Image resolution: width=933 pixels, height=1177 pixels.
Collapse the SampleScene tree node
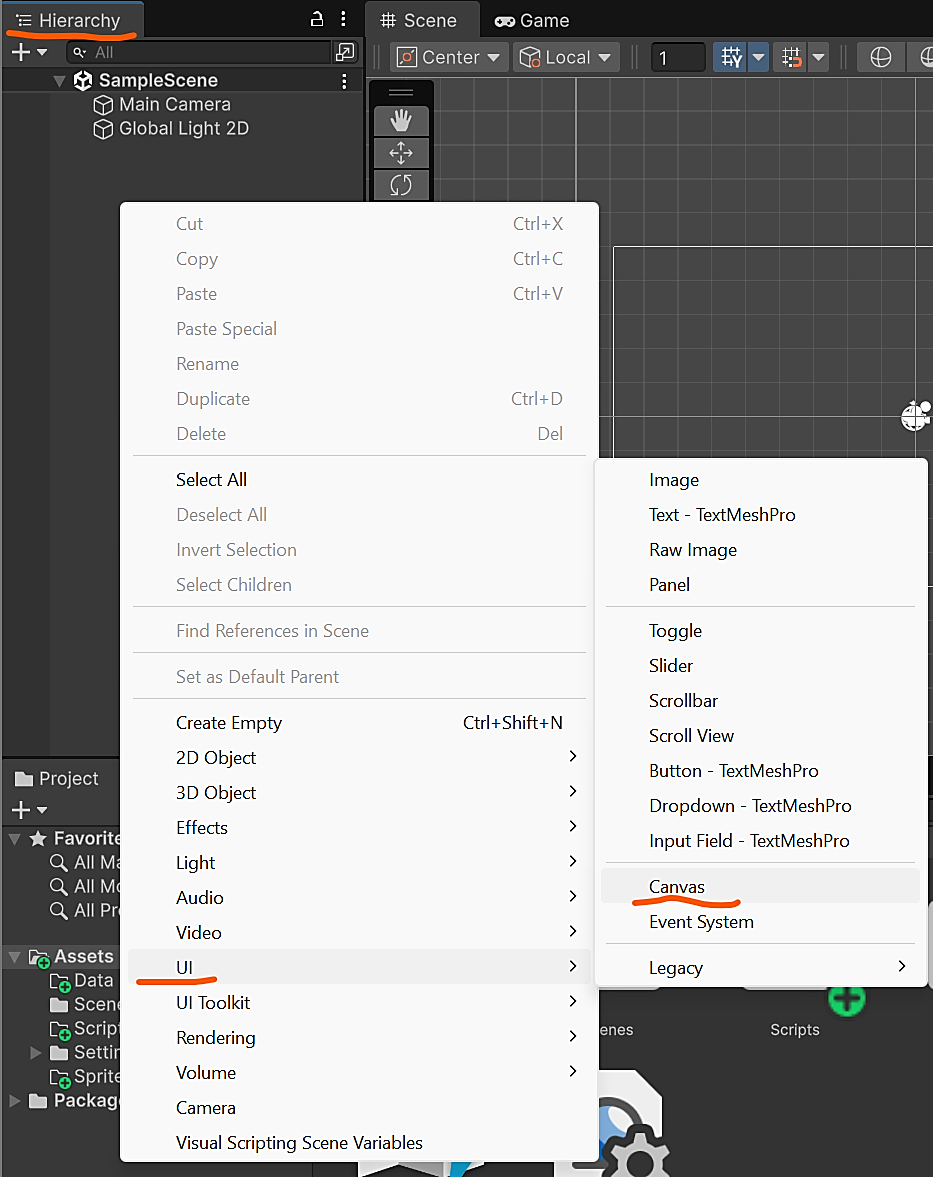[60, 81]
